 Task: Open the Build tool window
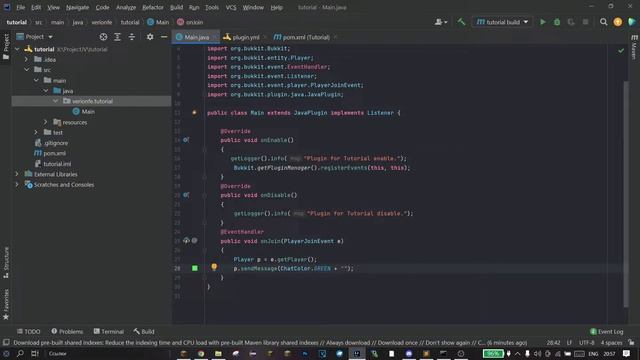coord(144,331)
